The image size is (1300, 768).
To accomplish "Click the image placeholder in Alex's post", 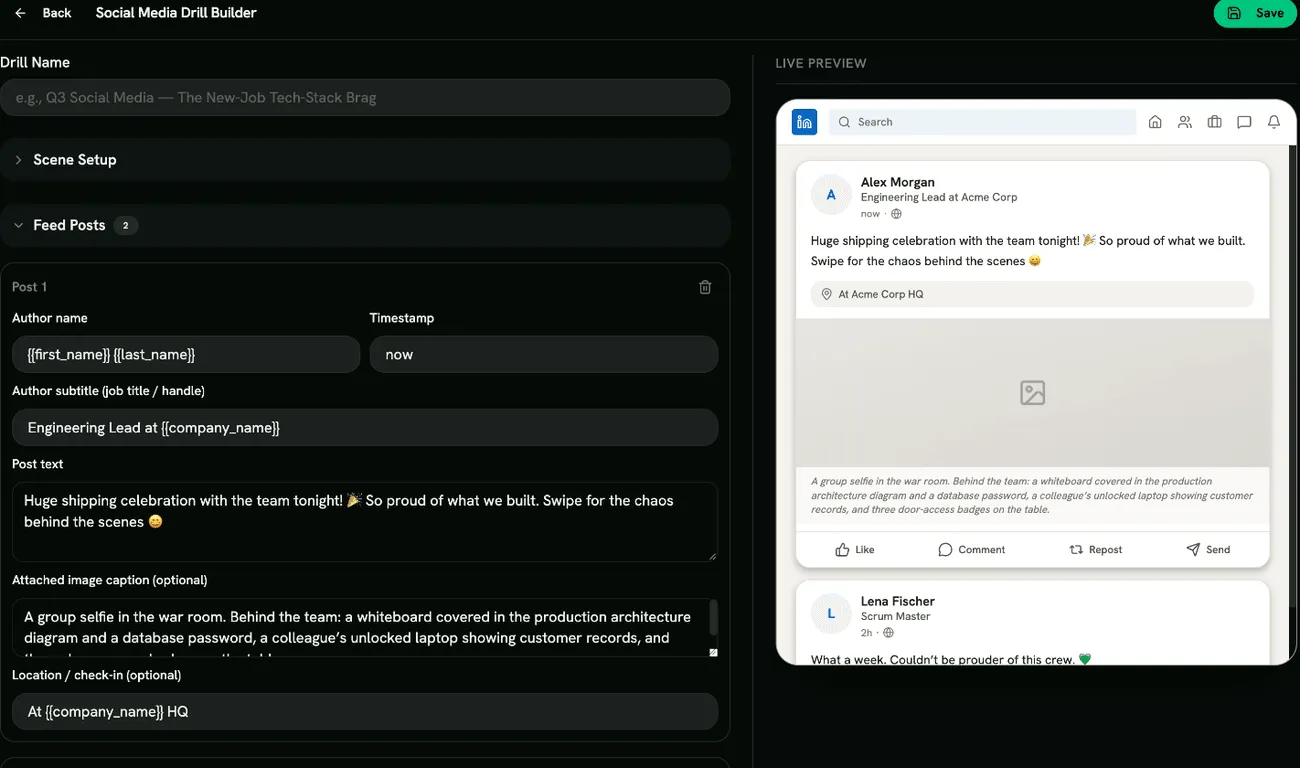I will click(1033, 393).
